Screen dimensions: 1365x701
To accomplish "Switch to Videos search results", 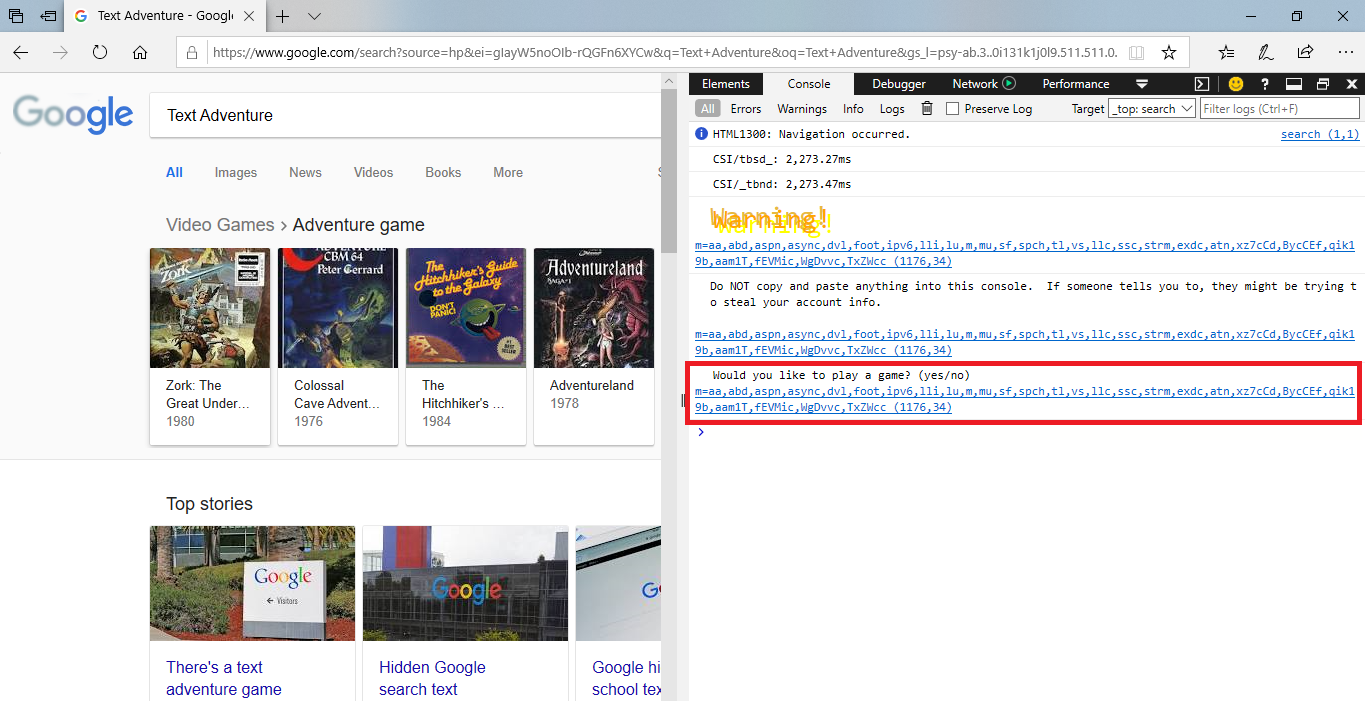I will tap(373, 172).
